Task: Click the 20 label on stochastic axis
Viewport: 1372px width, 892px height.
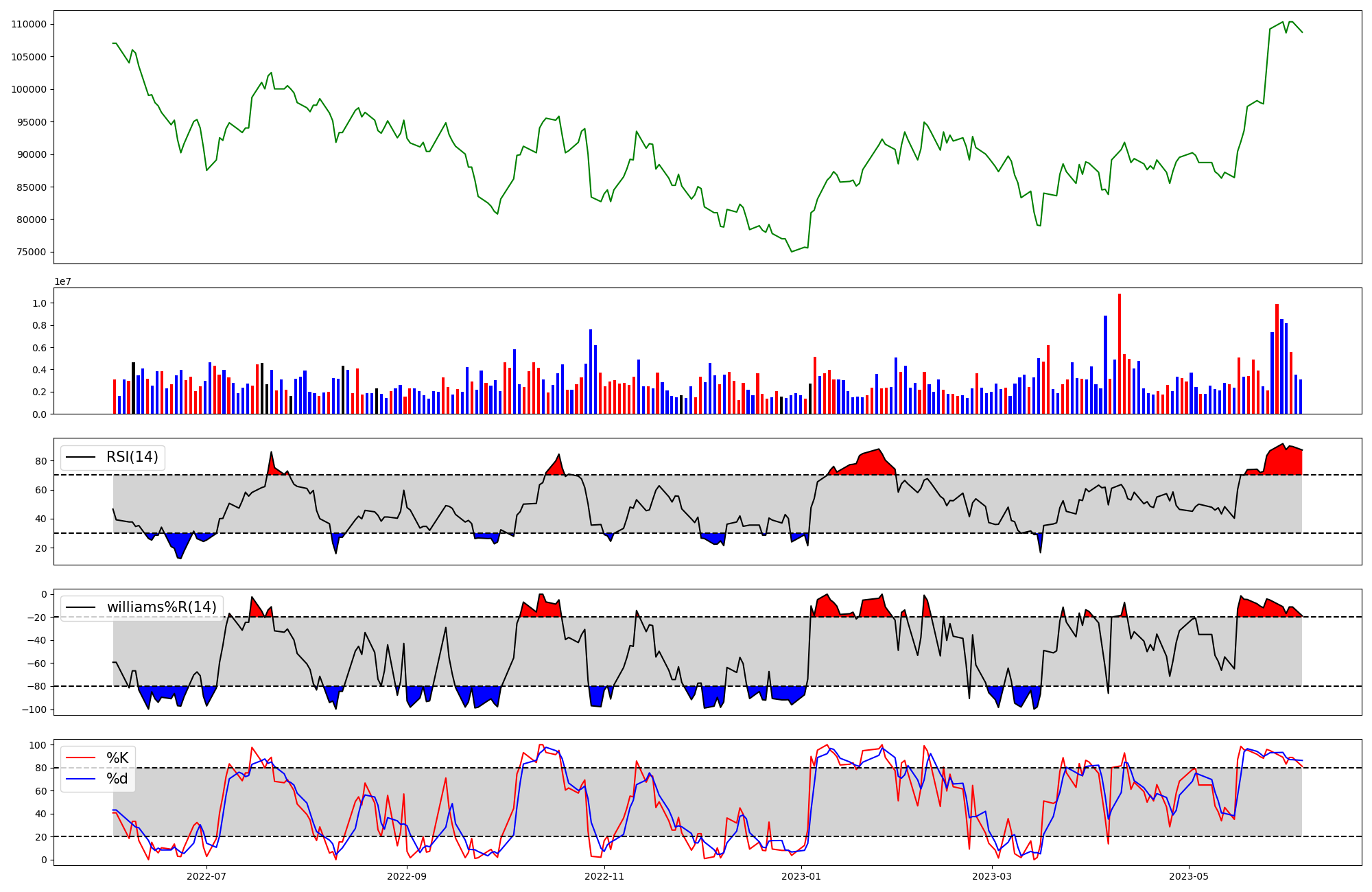Action: [41, 837]
